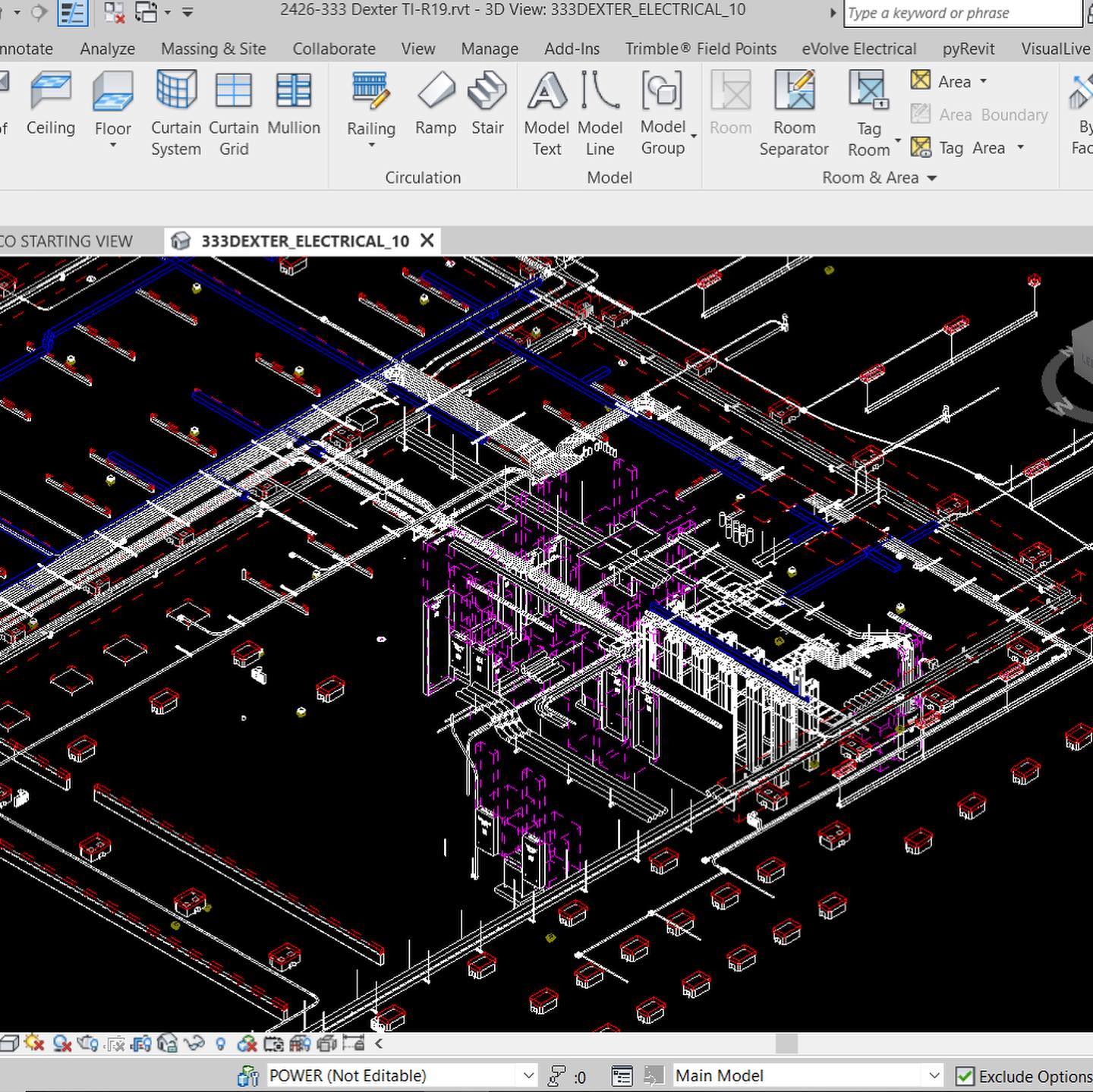This screenshot has width=1093, height=1092.
Task: Open the eVolve Electrical tab
Action: tap(859, 49)
